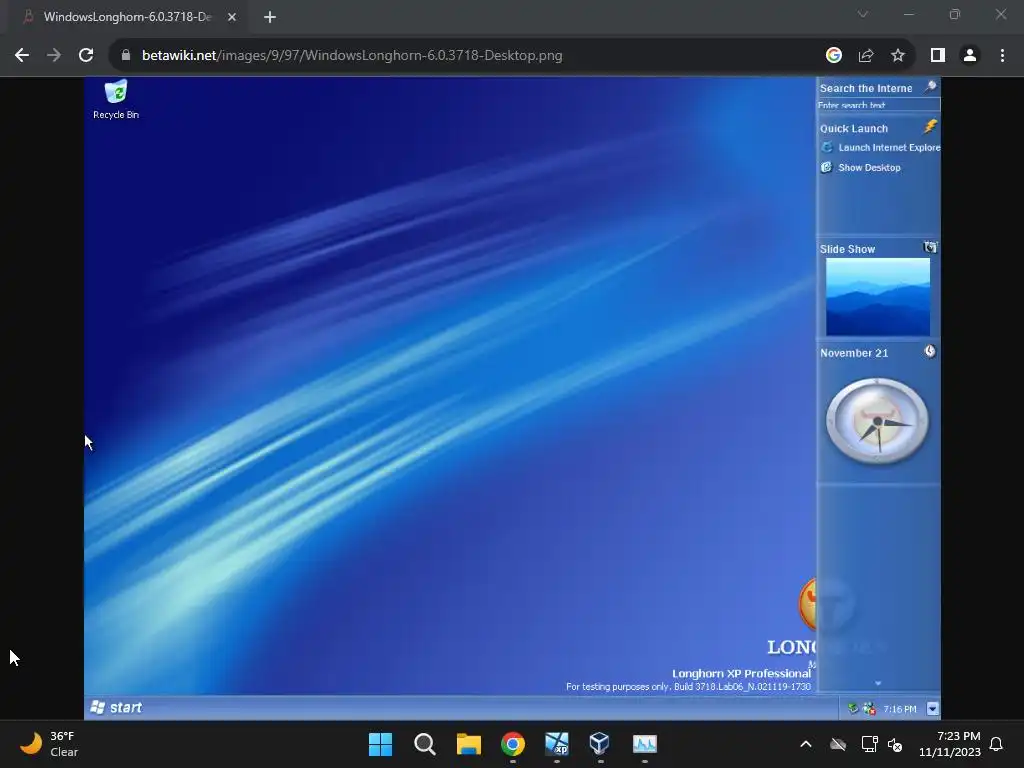Open the notifications bell
The width and height of the screenshot is (1024, 768).
[997, 744]
